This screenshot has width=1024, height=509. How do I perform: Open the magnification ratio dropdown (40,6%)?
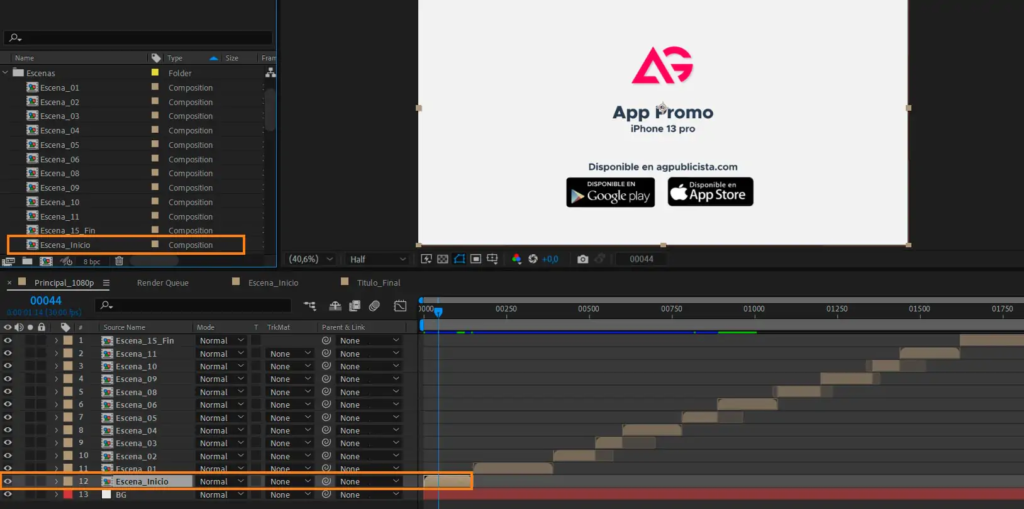point(312,259)
